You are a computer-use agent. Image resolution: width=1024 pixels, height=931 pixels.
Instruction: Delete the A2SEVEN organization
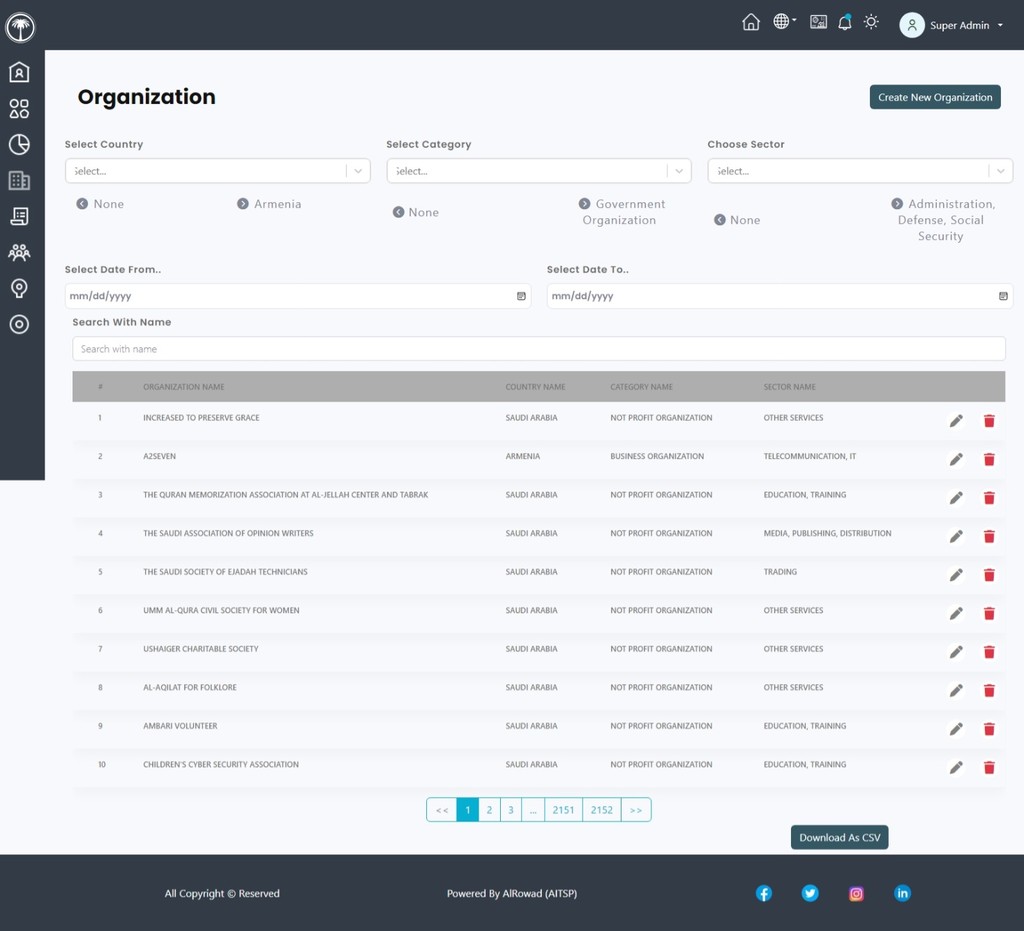pos(989,460)
